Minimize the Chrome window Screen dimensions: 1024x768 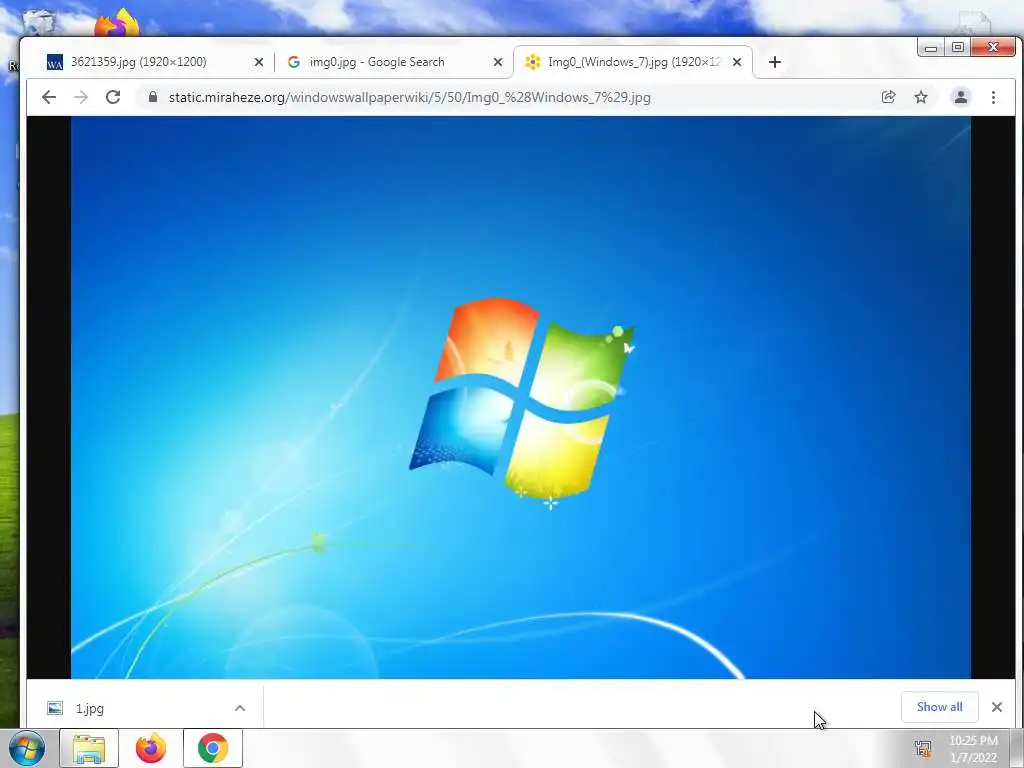point(931,48)
